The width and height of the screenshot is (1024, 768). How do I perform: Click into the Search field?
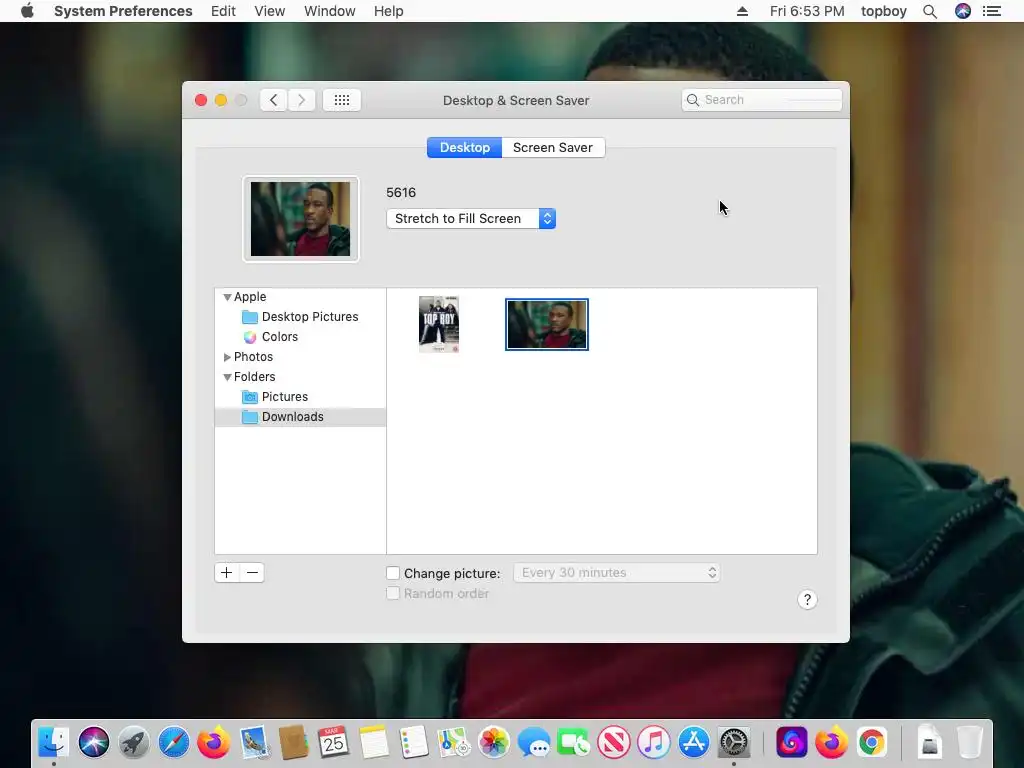(x=761, y=100)
